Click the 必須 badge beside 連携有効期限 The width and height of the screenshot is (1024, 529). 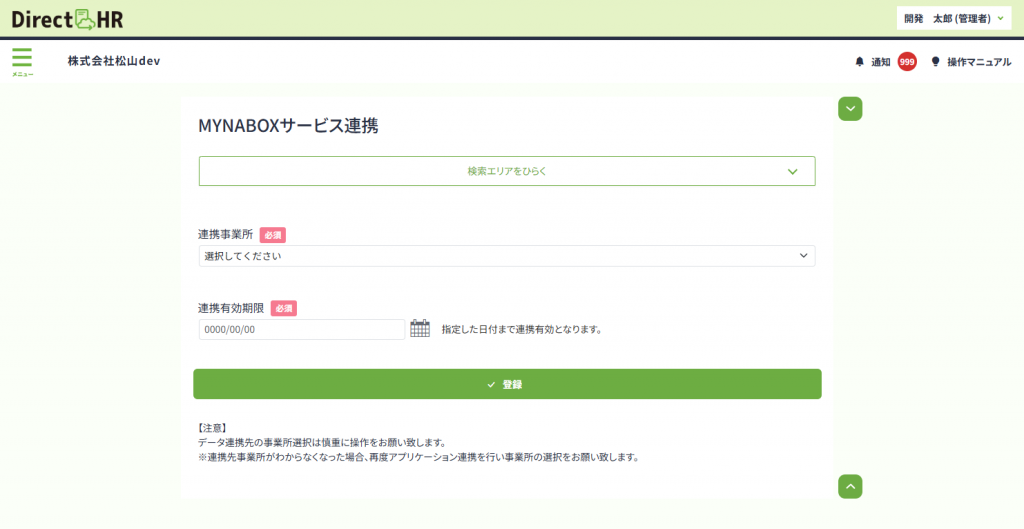(x=283, y=308)
